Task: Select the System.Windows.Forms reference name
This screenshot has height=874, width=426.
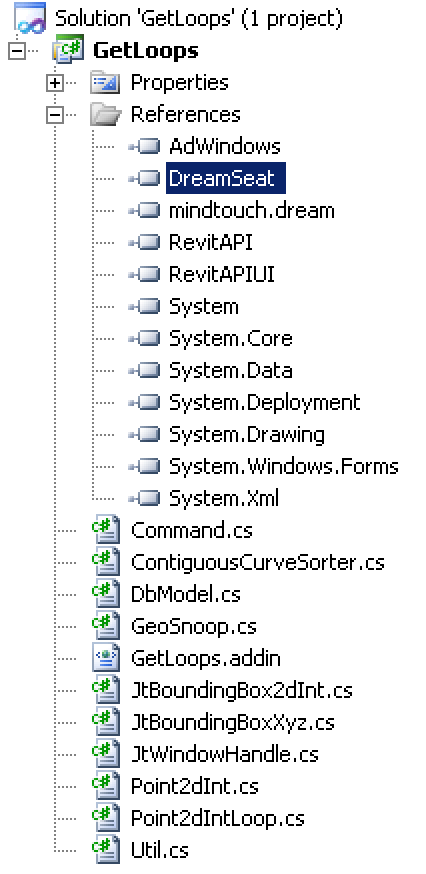Action: point(284,467)
